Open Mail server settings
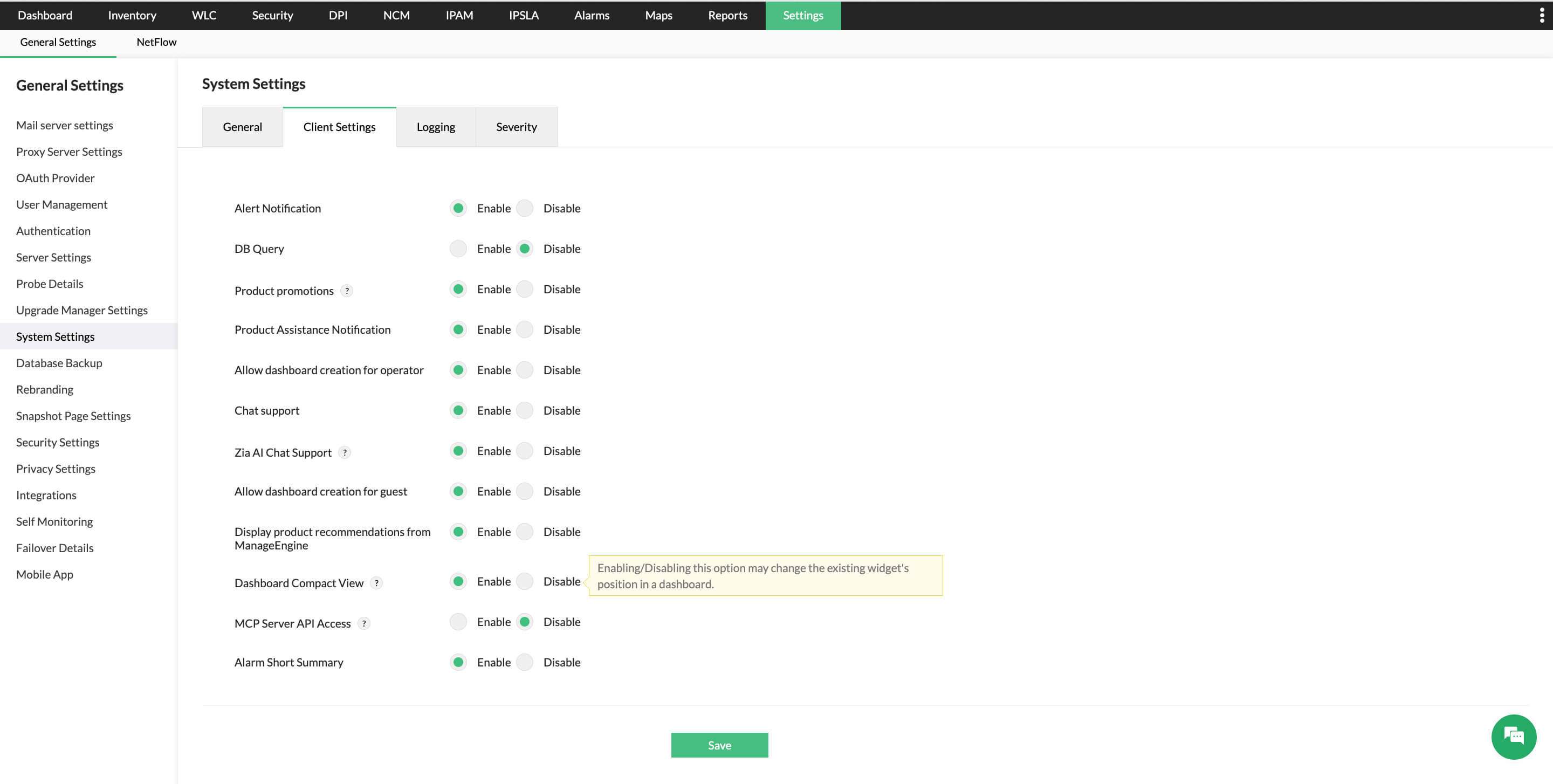Screen dimensions: 1553x784 (65, 125)
